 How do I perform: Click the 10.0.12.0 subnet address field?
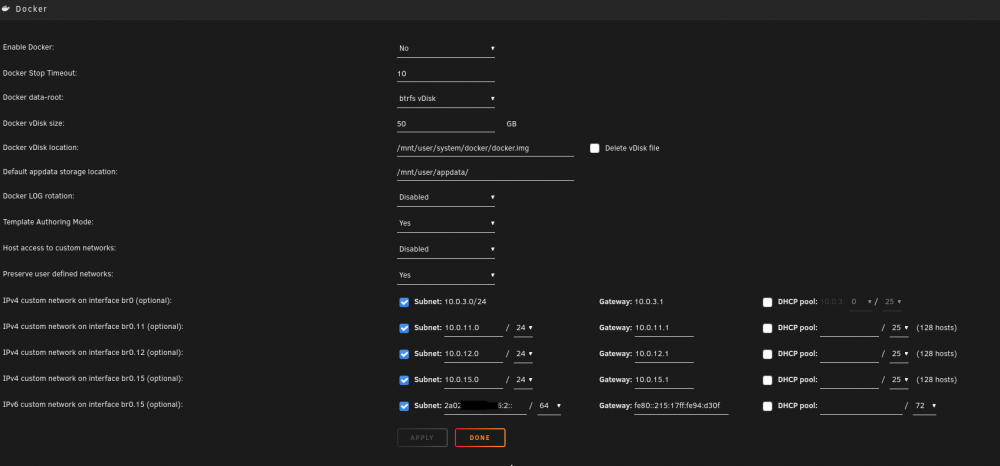click(473, 354)
